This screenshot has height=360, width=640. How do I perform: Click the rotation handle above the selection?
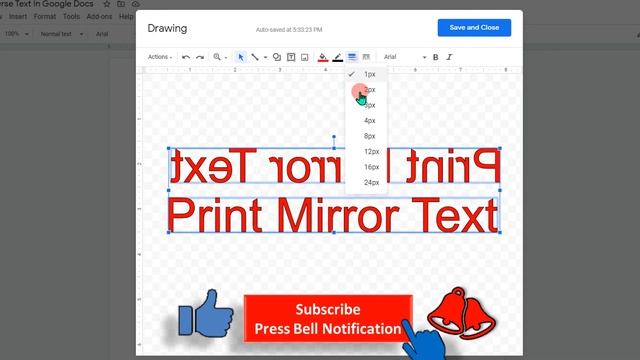(x=334, y=137)
